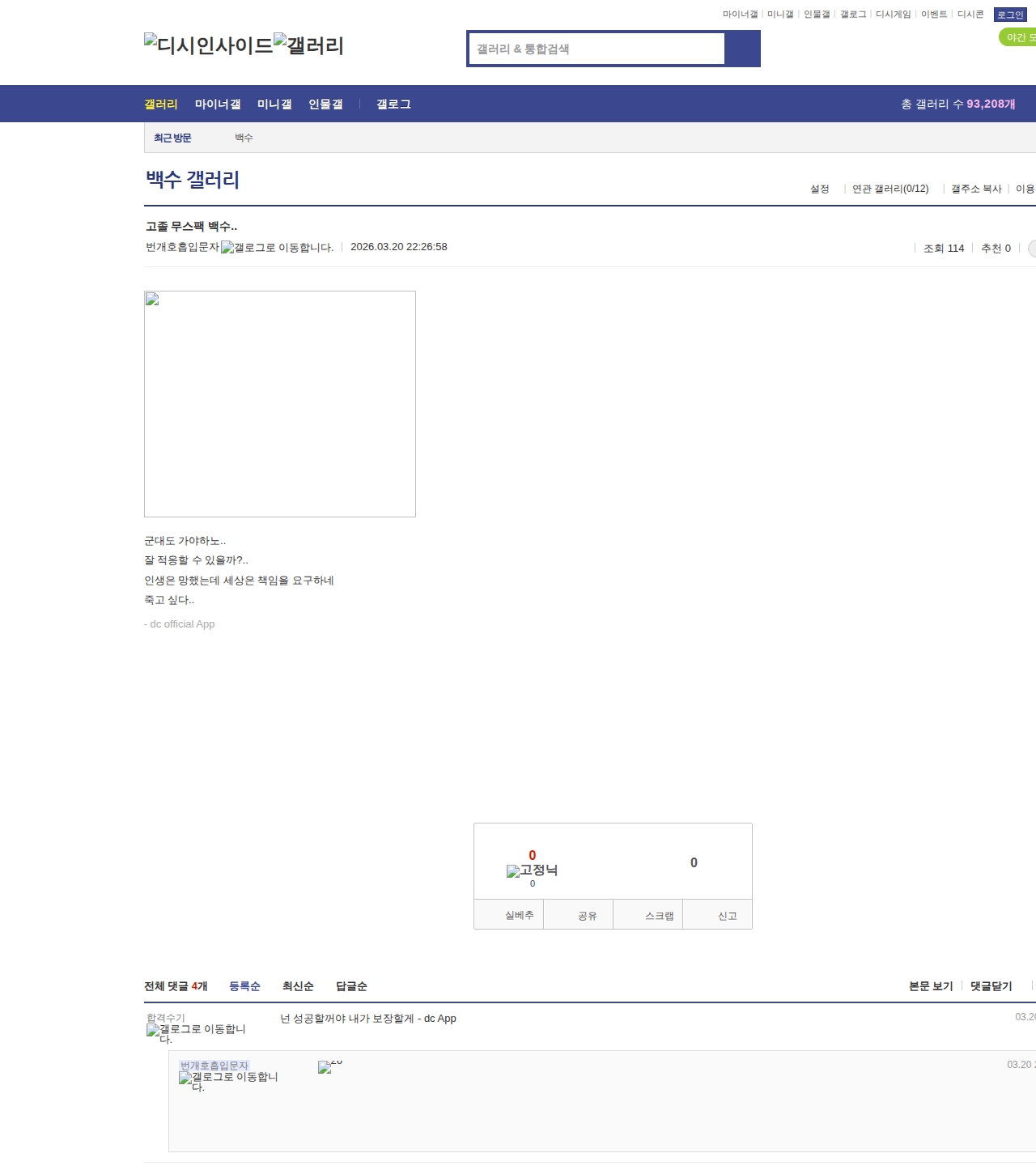Toggle the 야간 모드 night mode button

1018,37
